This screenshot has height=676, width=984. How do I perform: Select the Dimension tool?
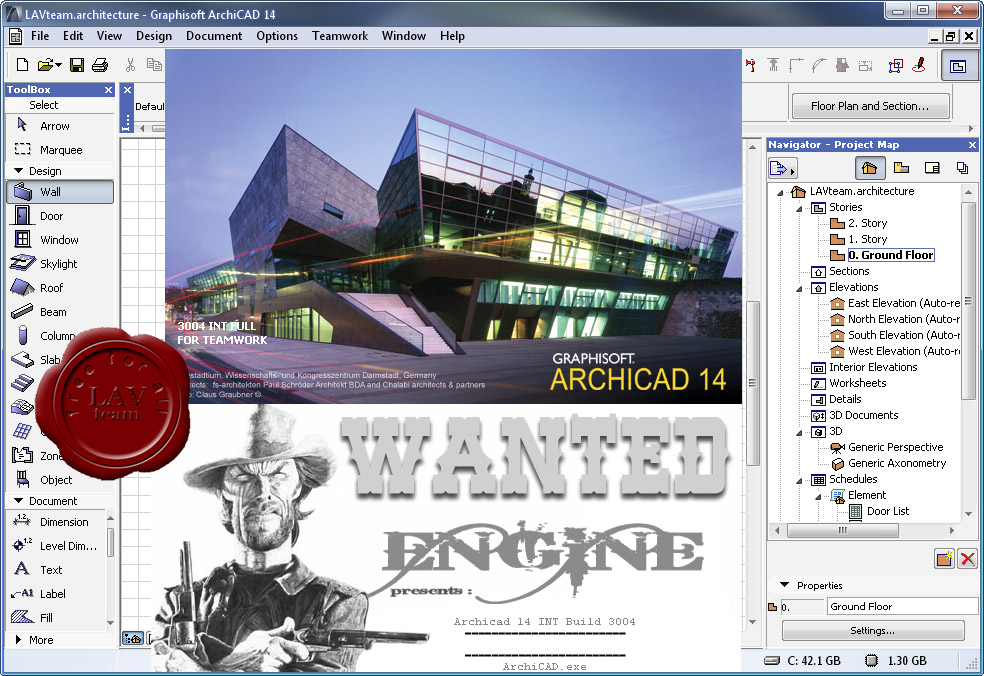point(56,522)
